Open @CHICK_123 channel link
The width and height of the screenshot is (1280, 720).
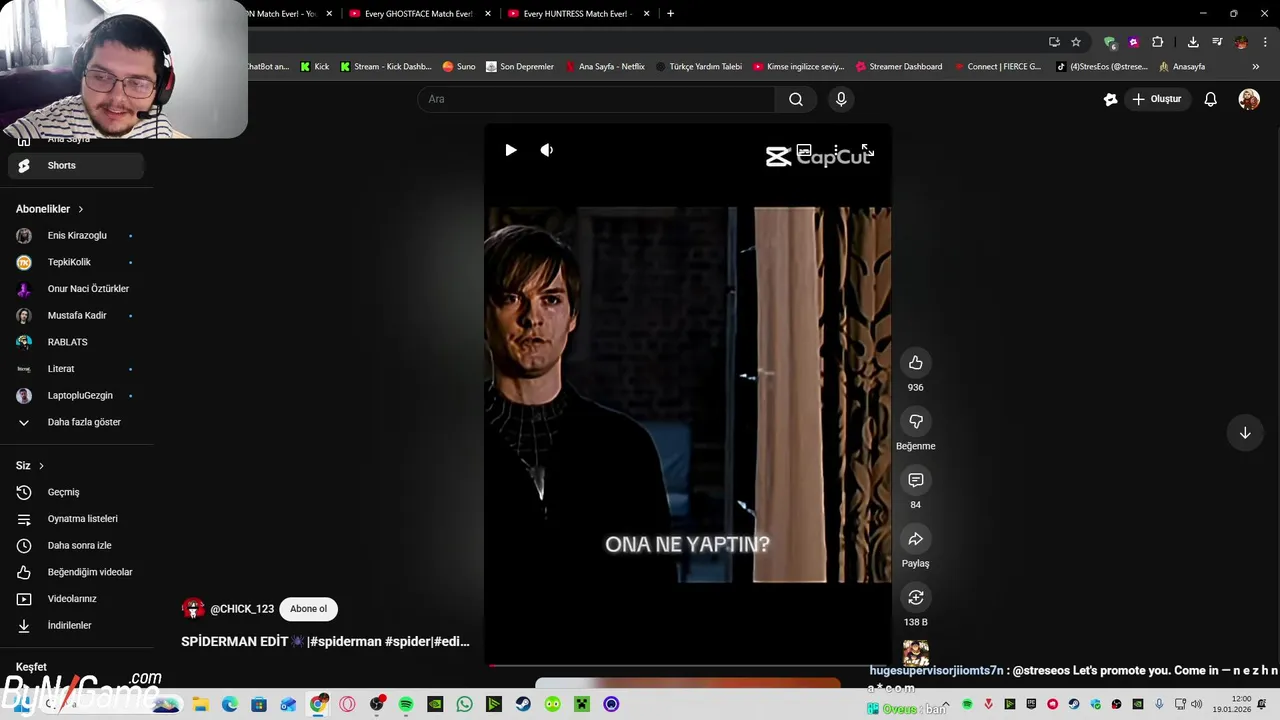[x=242, y=609]
